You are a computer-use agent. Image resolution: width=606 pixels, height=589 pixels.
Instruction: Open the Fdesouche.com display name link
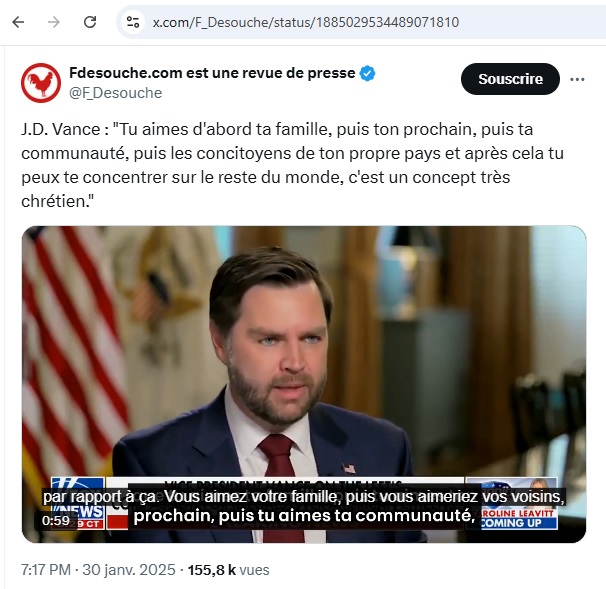(x=212, y=74)
